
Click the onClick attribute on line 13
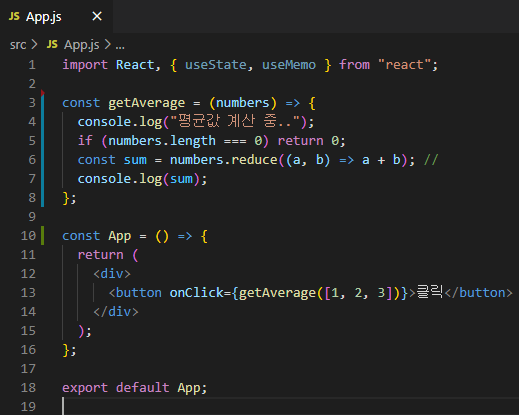point(196,293)
